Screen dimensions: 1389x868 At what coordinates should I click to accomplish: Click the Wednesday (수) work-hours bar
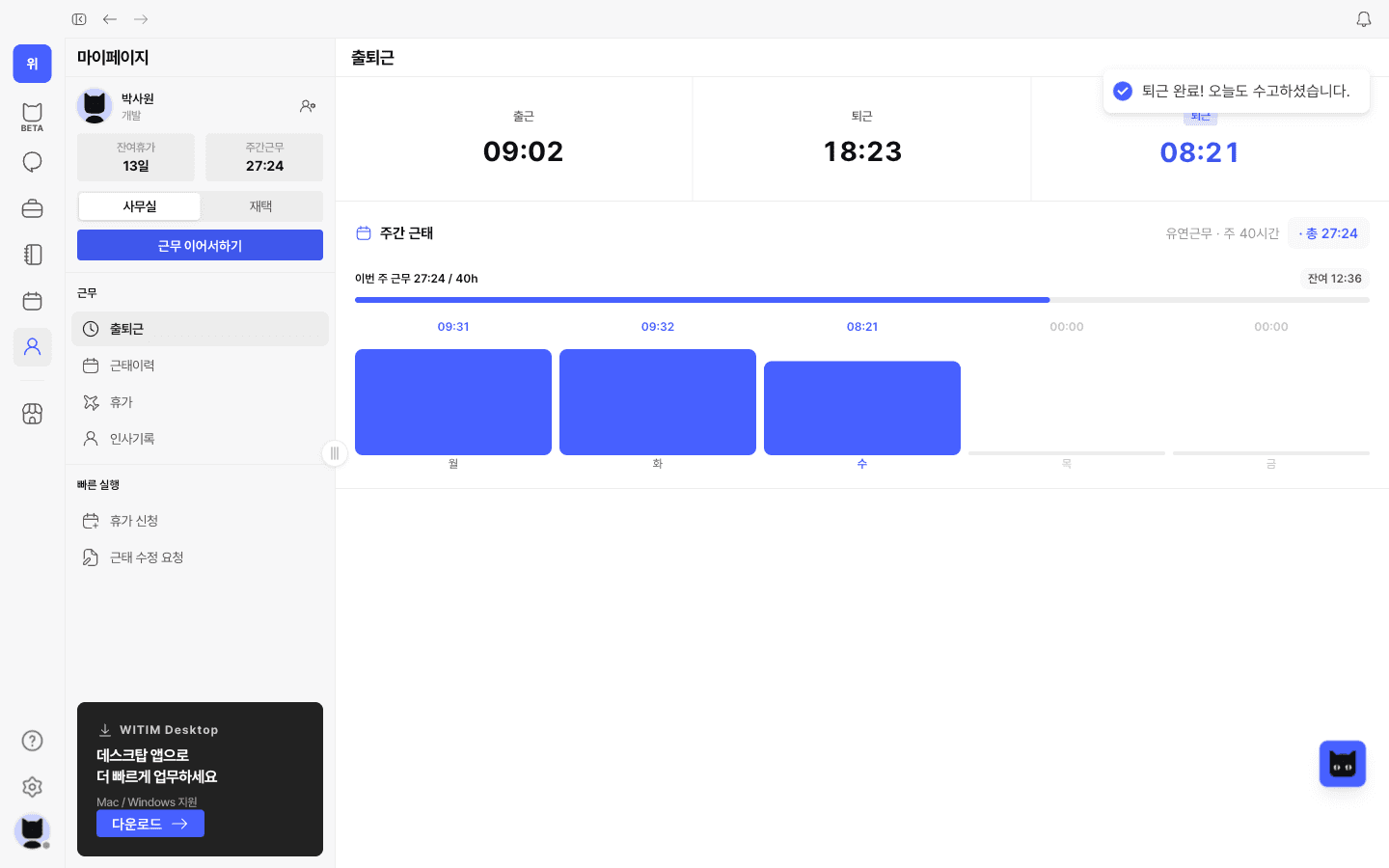pyautogui.click(x=862, y=408)
